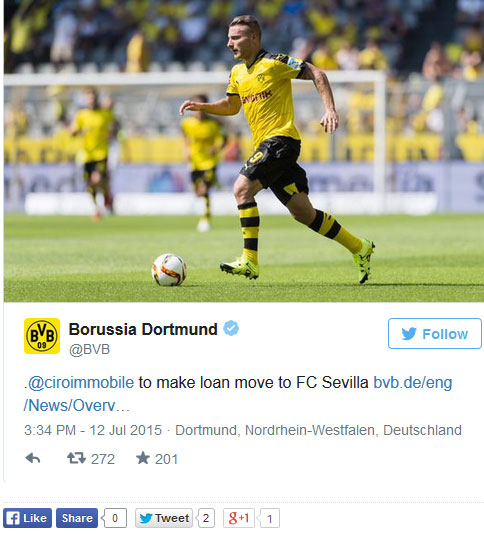484x536 pixels.
Task: Click the tweet count bubble showing 2
Action: 205,518
